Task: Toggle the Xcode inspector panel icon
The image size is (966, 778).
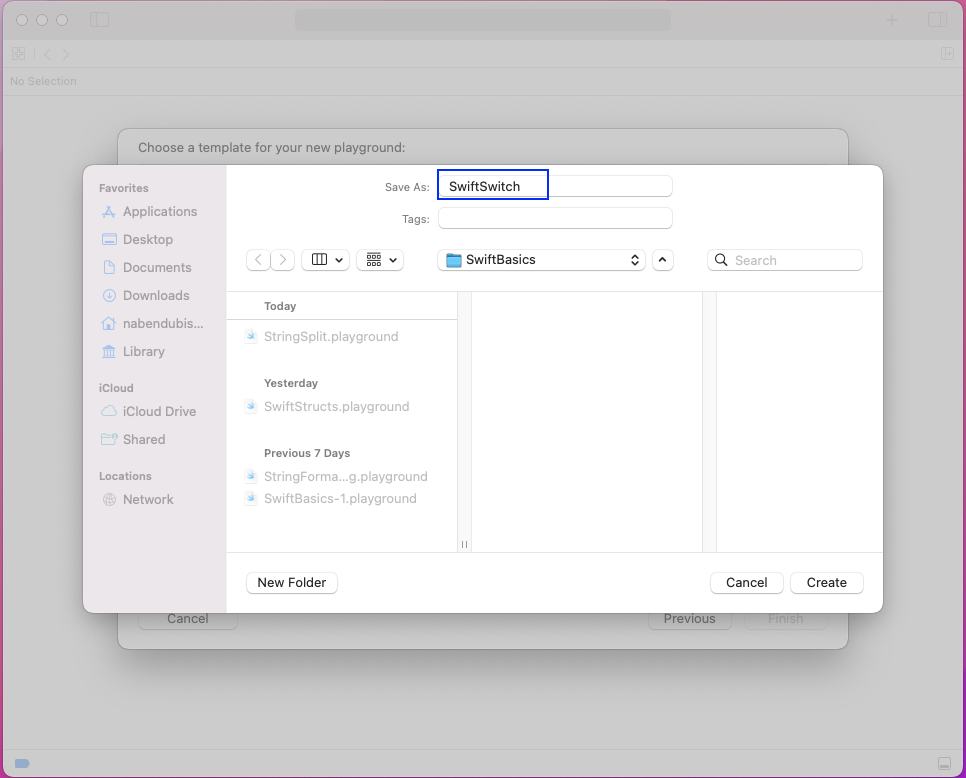Action: tap(938, 20)
